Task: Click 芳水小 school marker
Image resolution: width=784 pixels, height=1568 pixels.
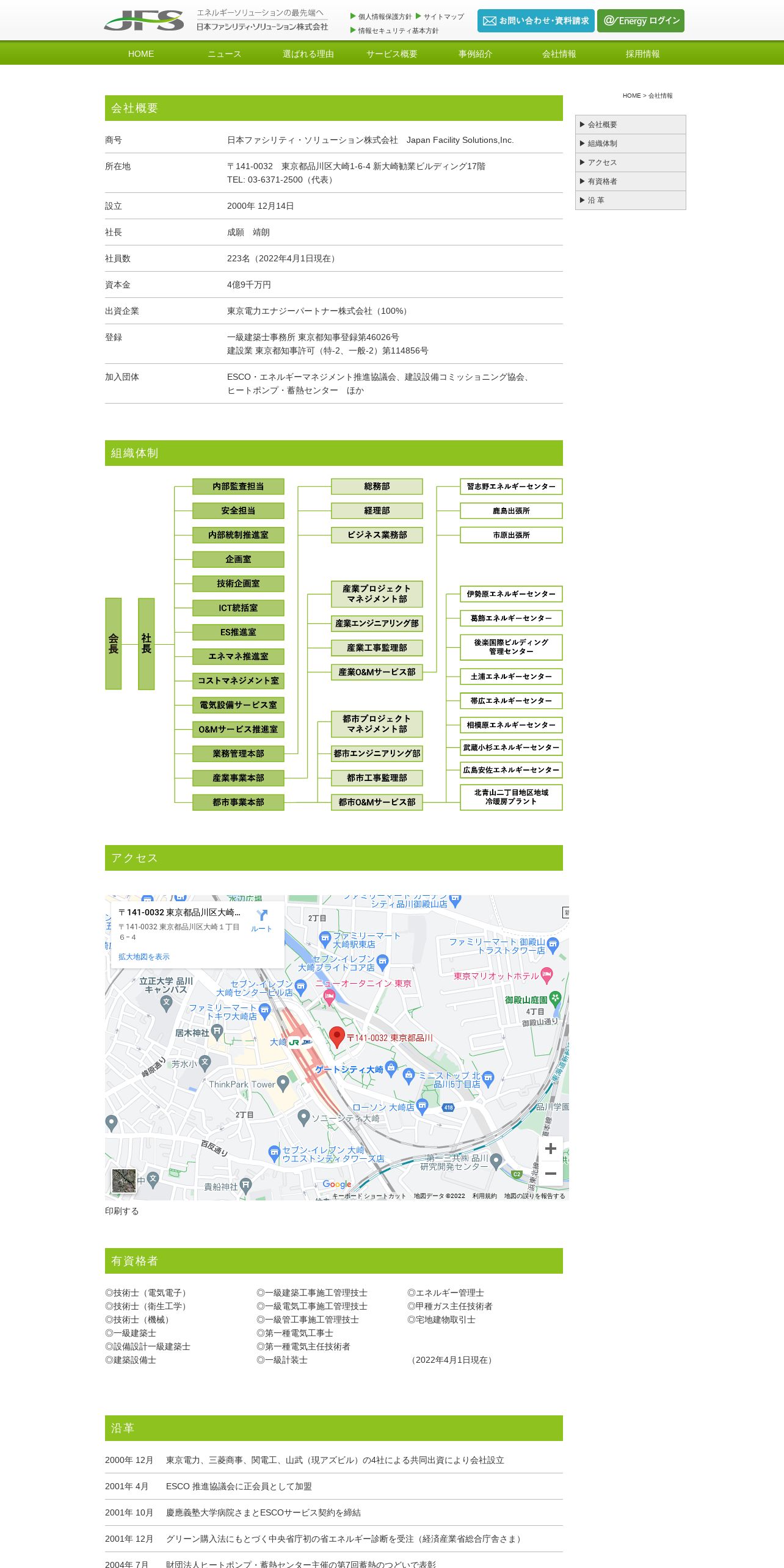Action: (205, 1063)
